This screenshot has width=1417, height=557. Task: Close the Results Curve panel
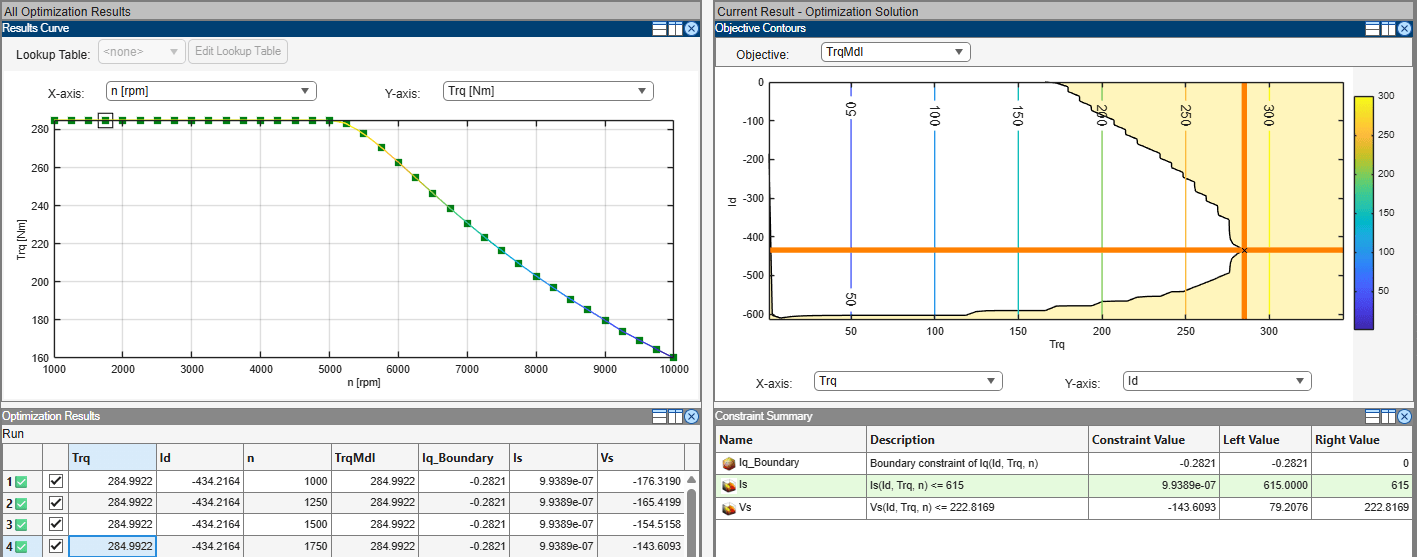[691, 28]
